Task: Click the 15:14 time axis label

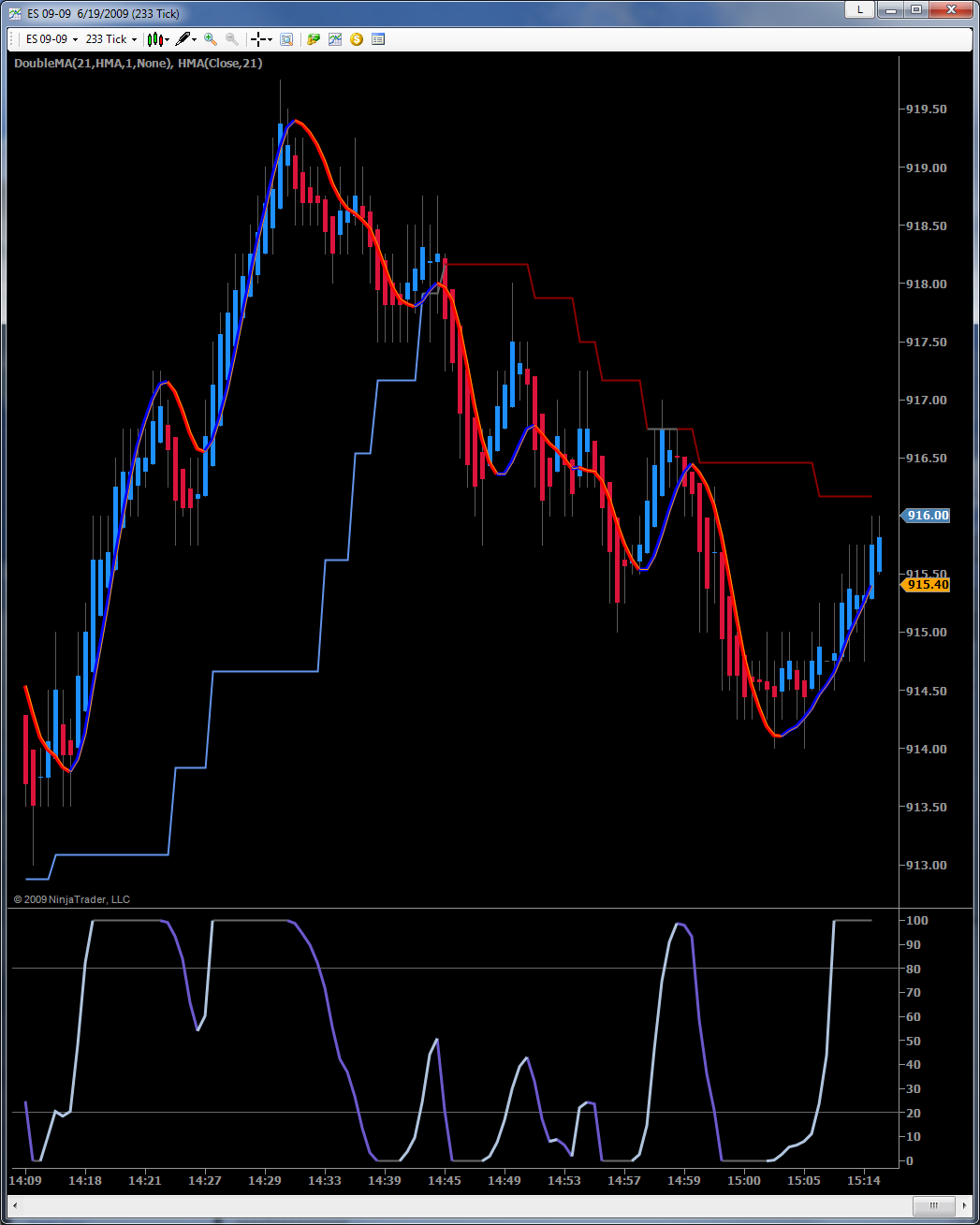Action: (864, 1181)
